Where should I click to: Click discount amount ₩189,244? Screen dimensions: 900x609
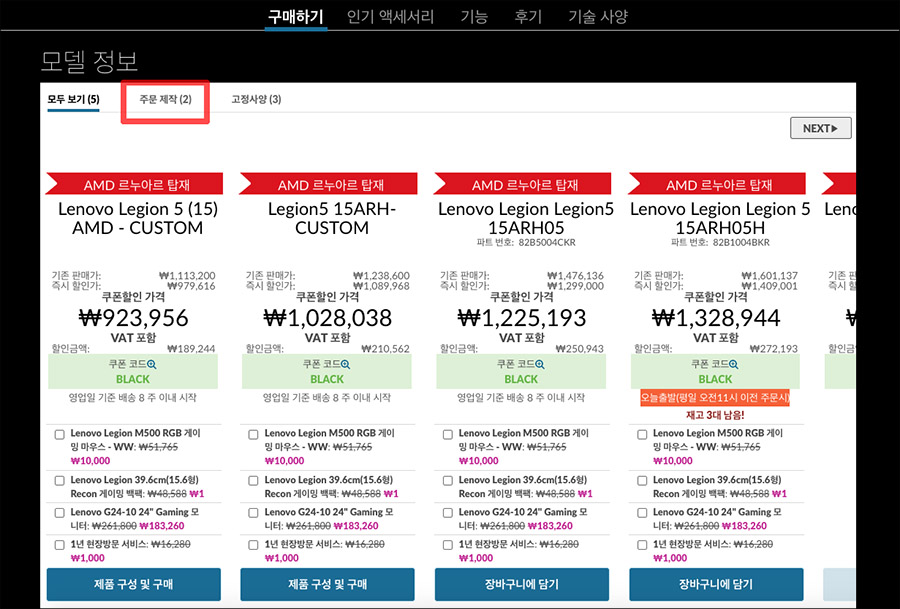(191, 349)
